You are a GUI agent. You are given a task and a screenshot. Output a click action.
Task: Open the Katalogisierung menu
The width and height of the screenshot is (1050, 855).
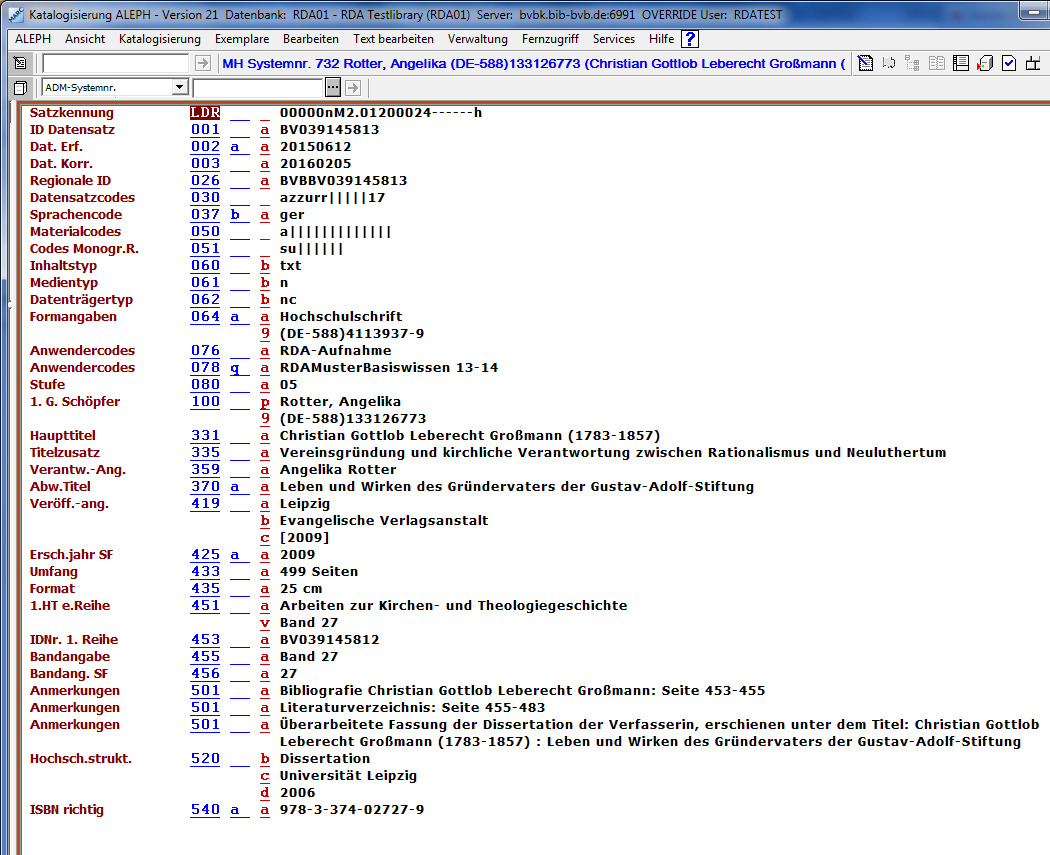click(159, 39)
